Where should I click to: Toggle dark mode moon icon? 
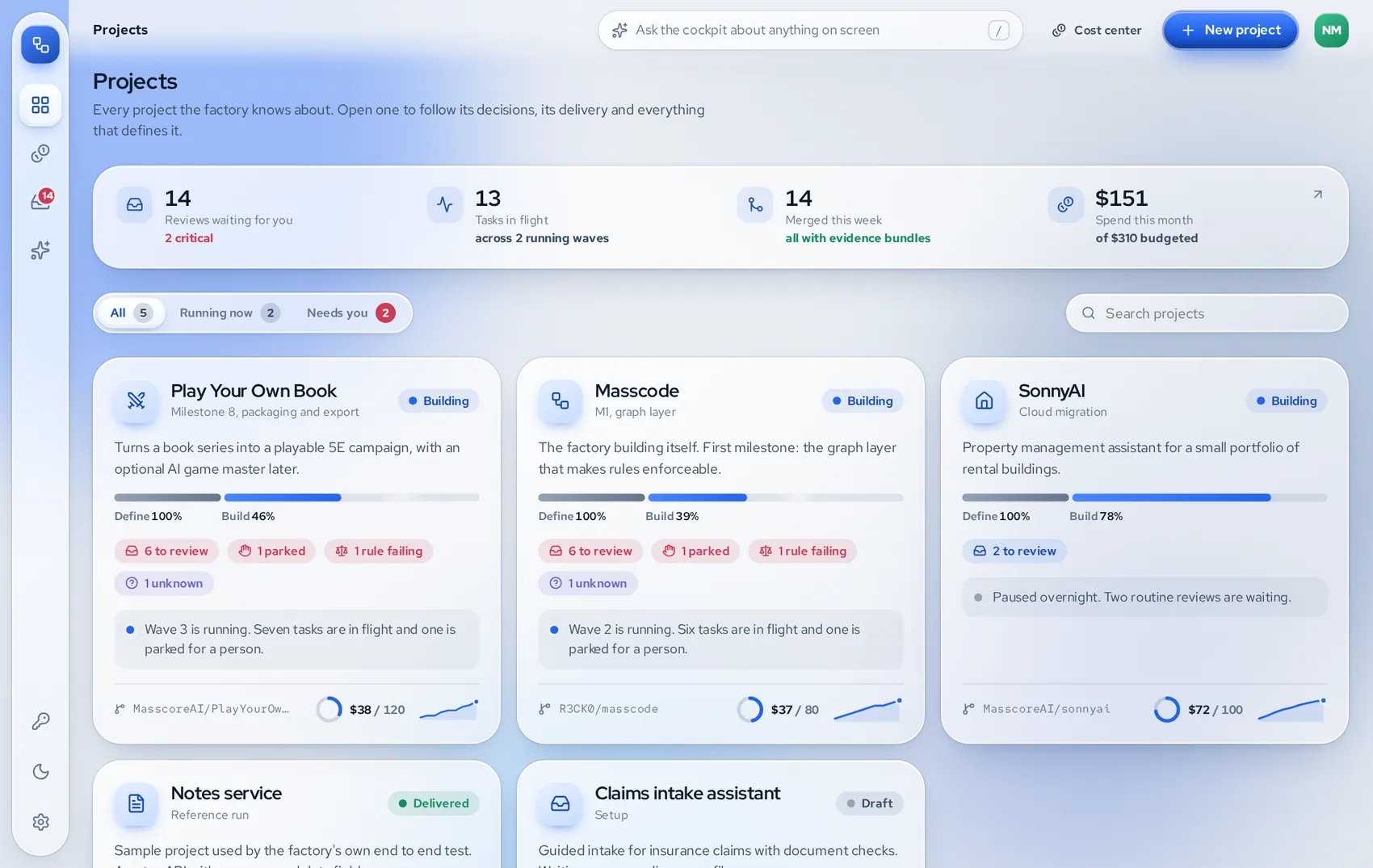(x=40, y=772)
